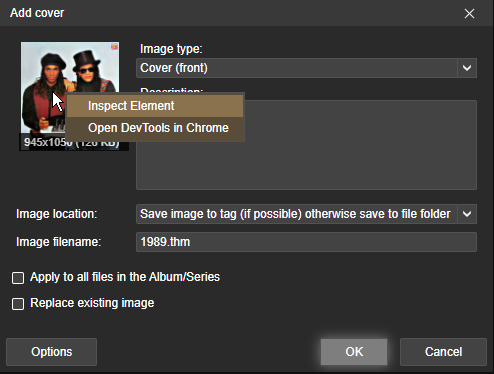
Task: Expand the Image location dropdown arrow
Action: (467, 214)
